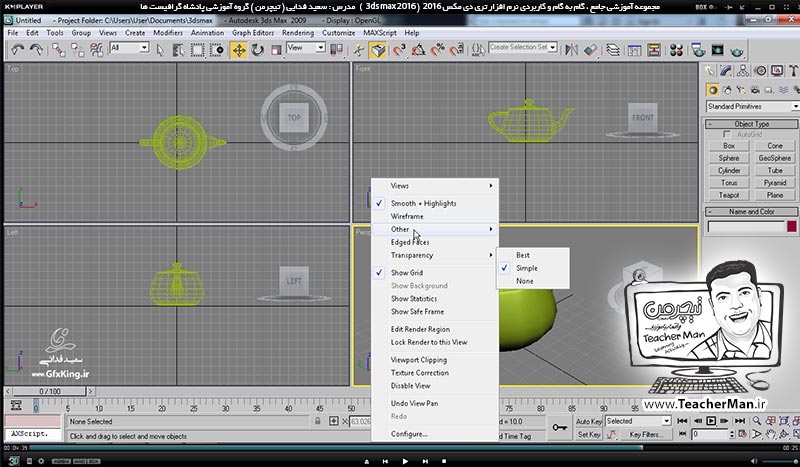Toggle the Auto Key animation mode
Screen dimensions: 800x467
[589, 422]
